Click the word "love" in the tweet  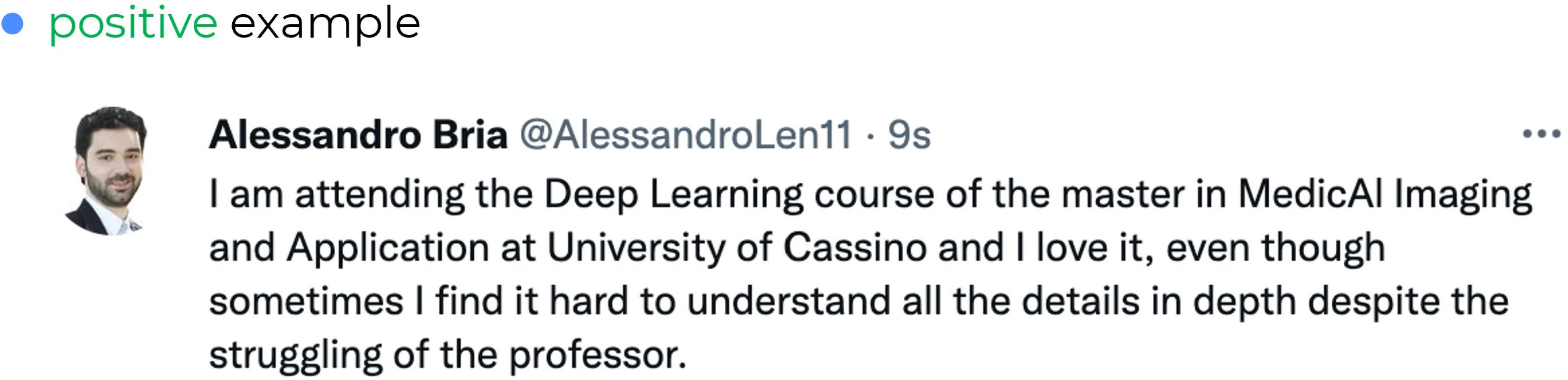point(1071,248)
